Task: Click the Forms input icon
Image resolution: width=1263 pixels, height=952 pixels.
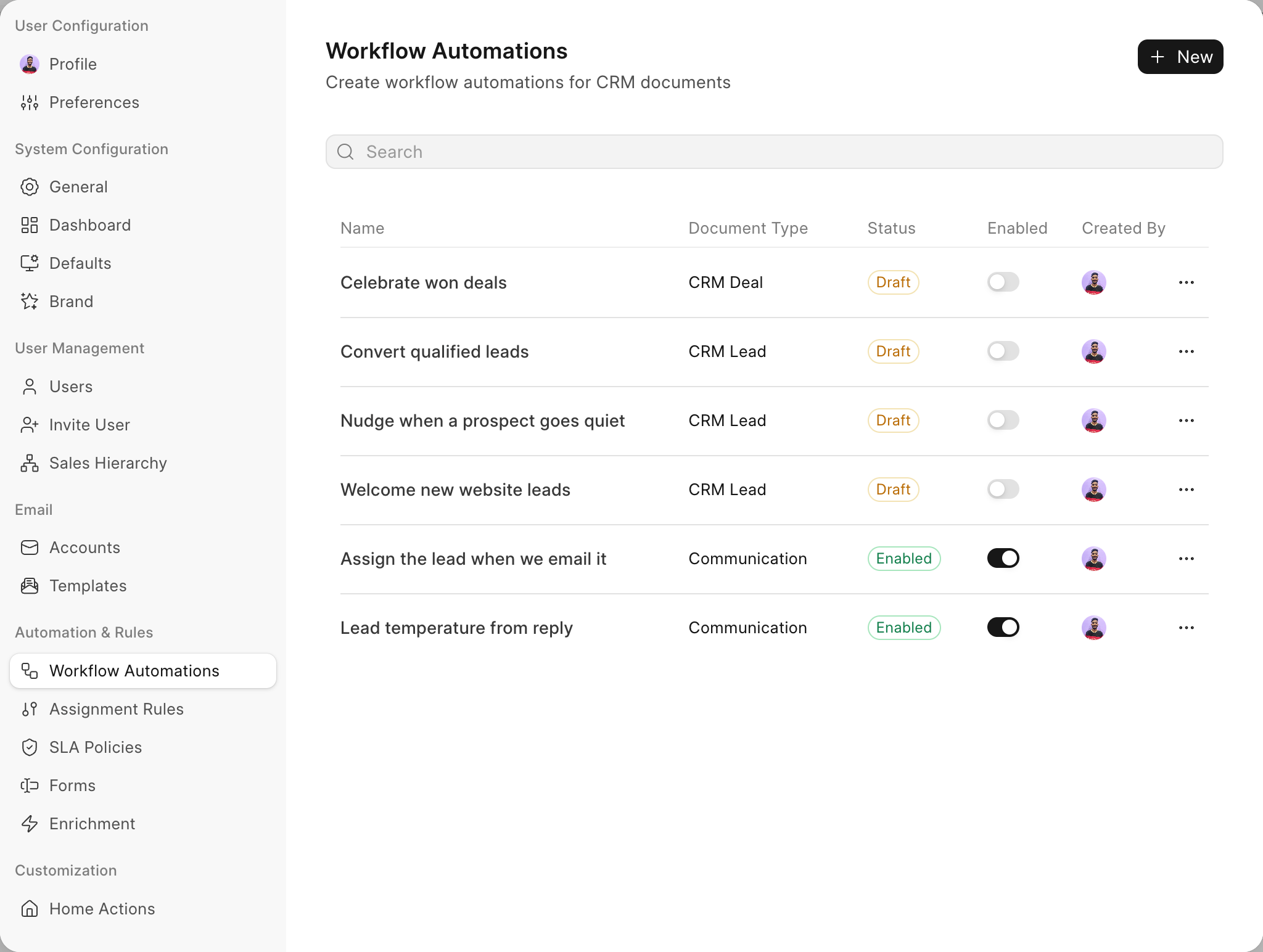Action: 30,786
